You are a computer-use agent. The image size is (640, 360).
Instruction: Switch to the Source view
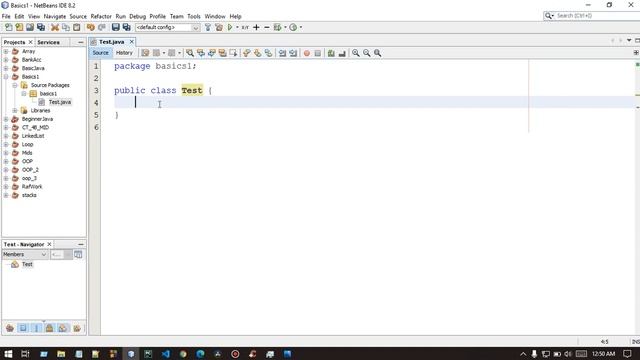click(x=100, y=53)
